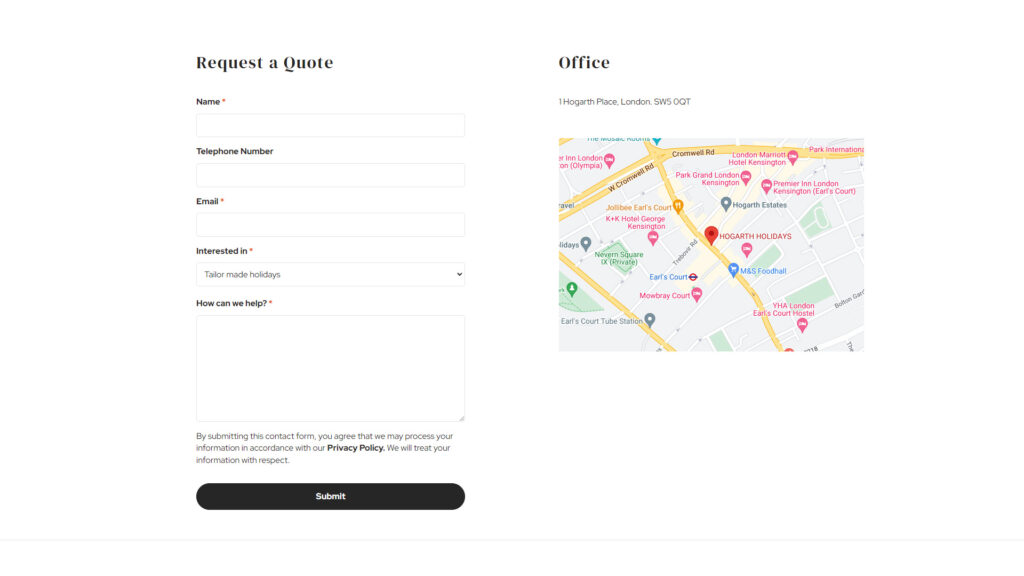Click the red Hogarth Holidays map pin
The height and width of the screenshot is (576, 1024).
[x=711, y=235]
